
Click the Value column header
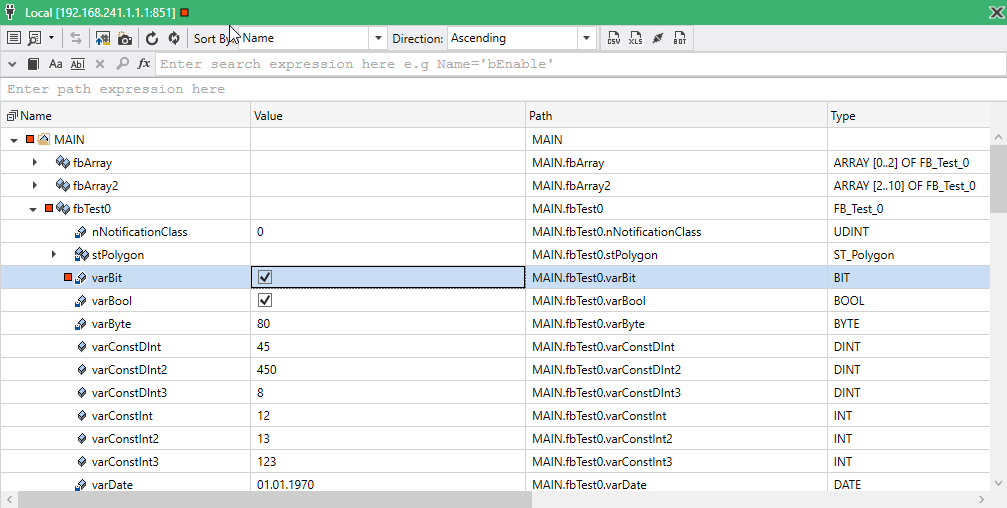click(x=388, y=116)
